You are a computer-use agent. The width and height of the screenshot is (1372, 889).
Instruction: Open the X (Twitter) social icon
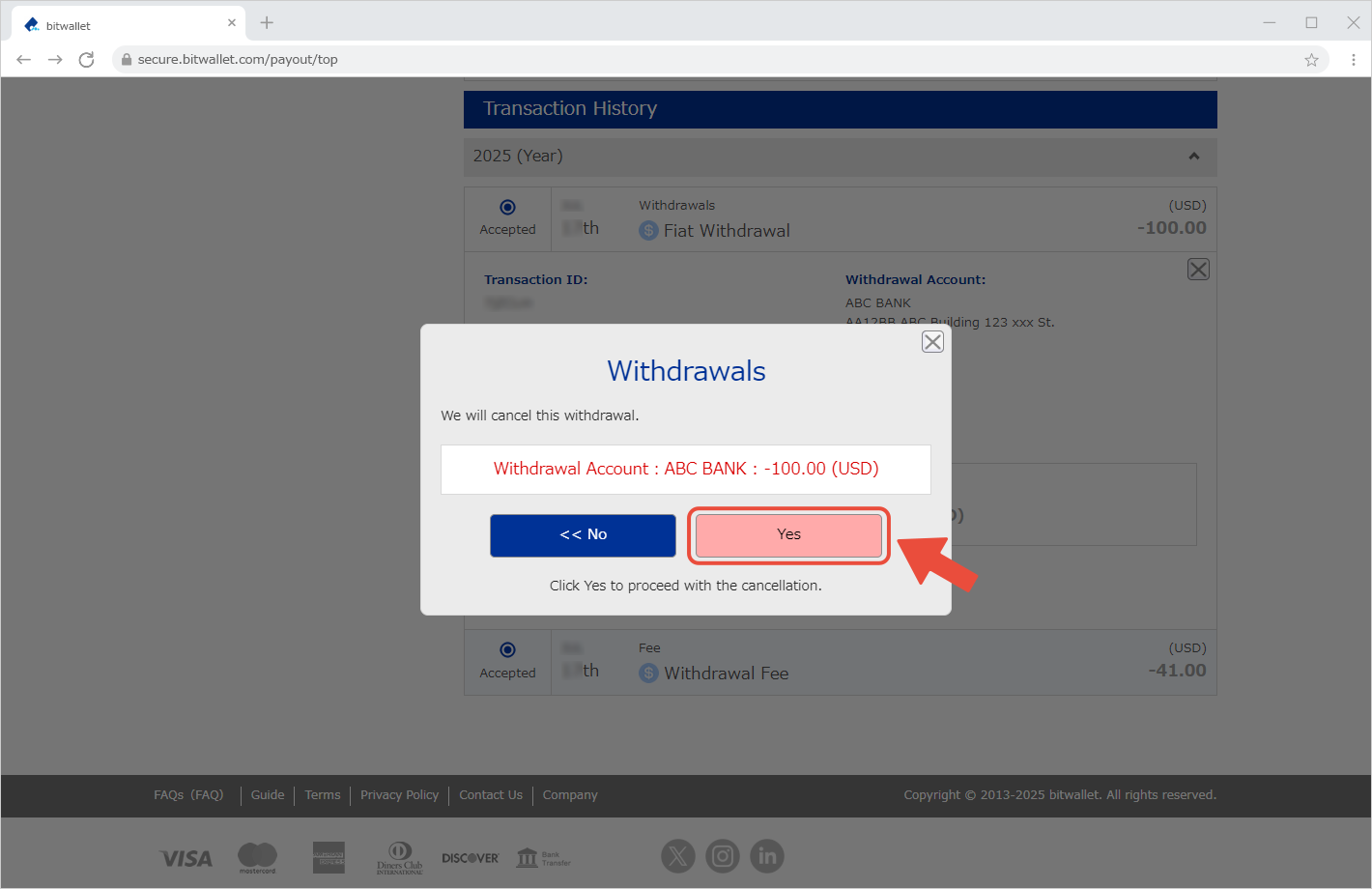678,856
